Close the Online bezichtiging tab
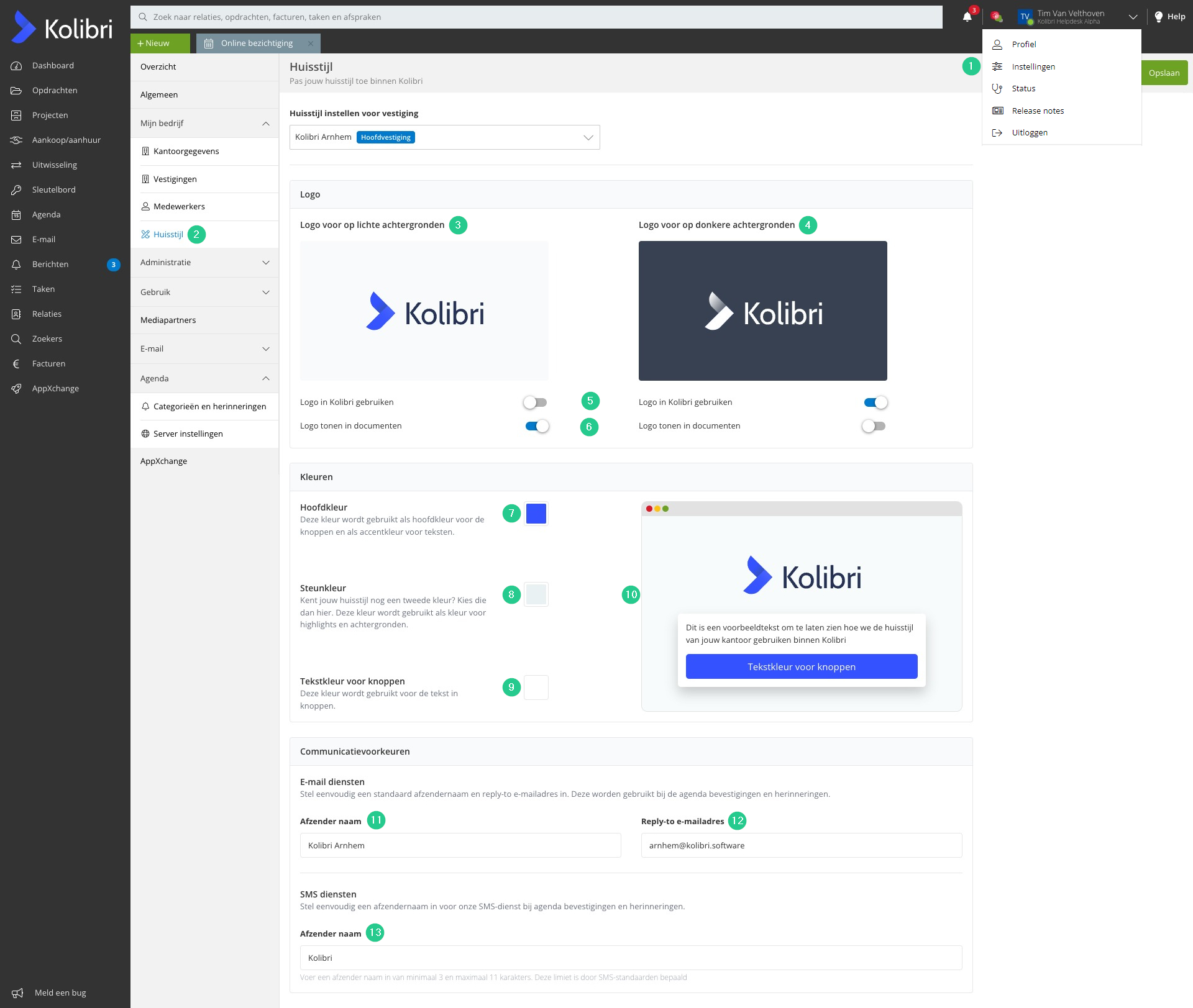Viewport: 1193px width, 1008px height. (311, 43)
